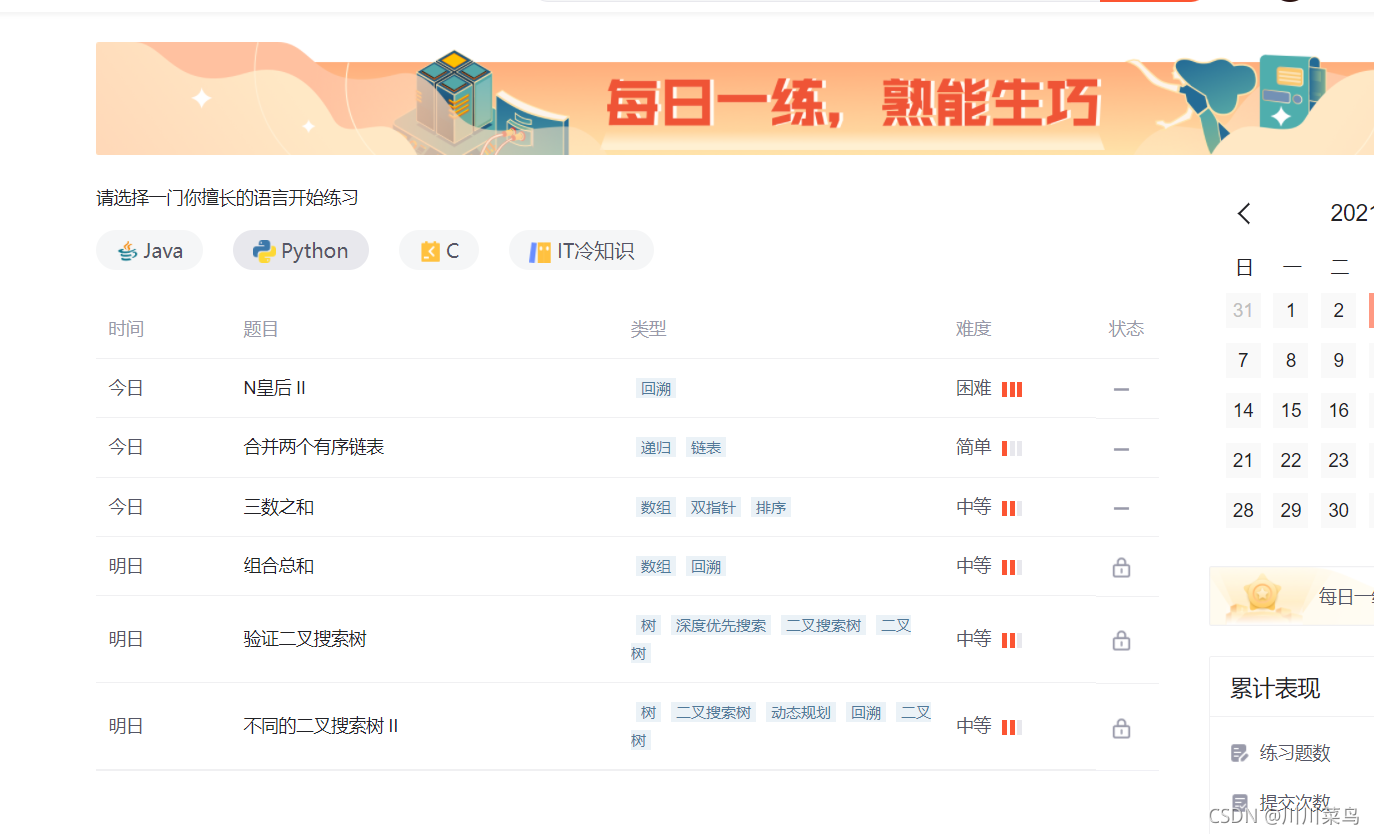Select the Python language tab
The width and height of the screenshot is (1374, 834).
pos(301,250)
